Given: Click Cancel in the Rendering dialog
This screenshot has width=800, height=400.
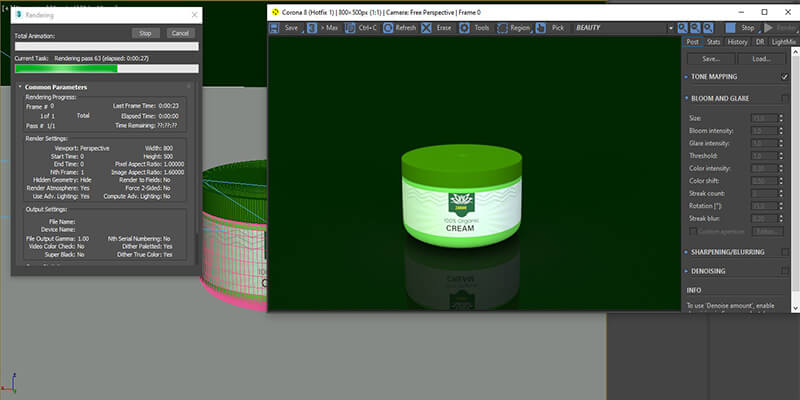Looking at the screenshot, I should (180, 33).
